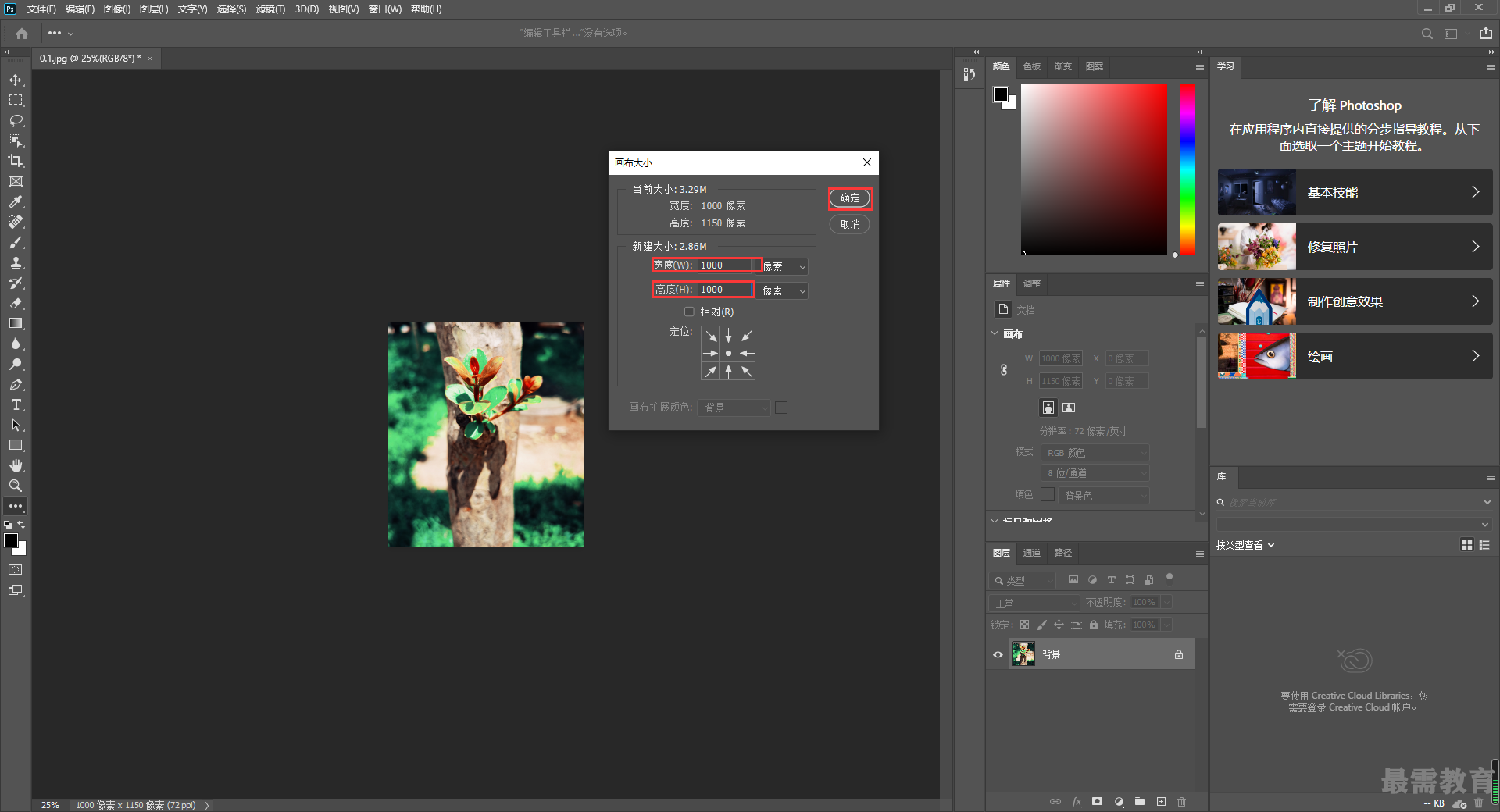
Task: Select the Healing Brush tool
Action: [x=16, y=222]
